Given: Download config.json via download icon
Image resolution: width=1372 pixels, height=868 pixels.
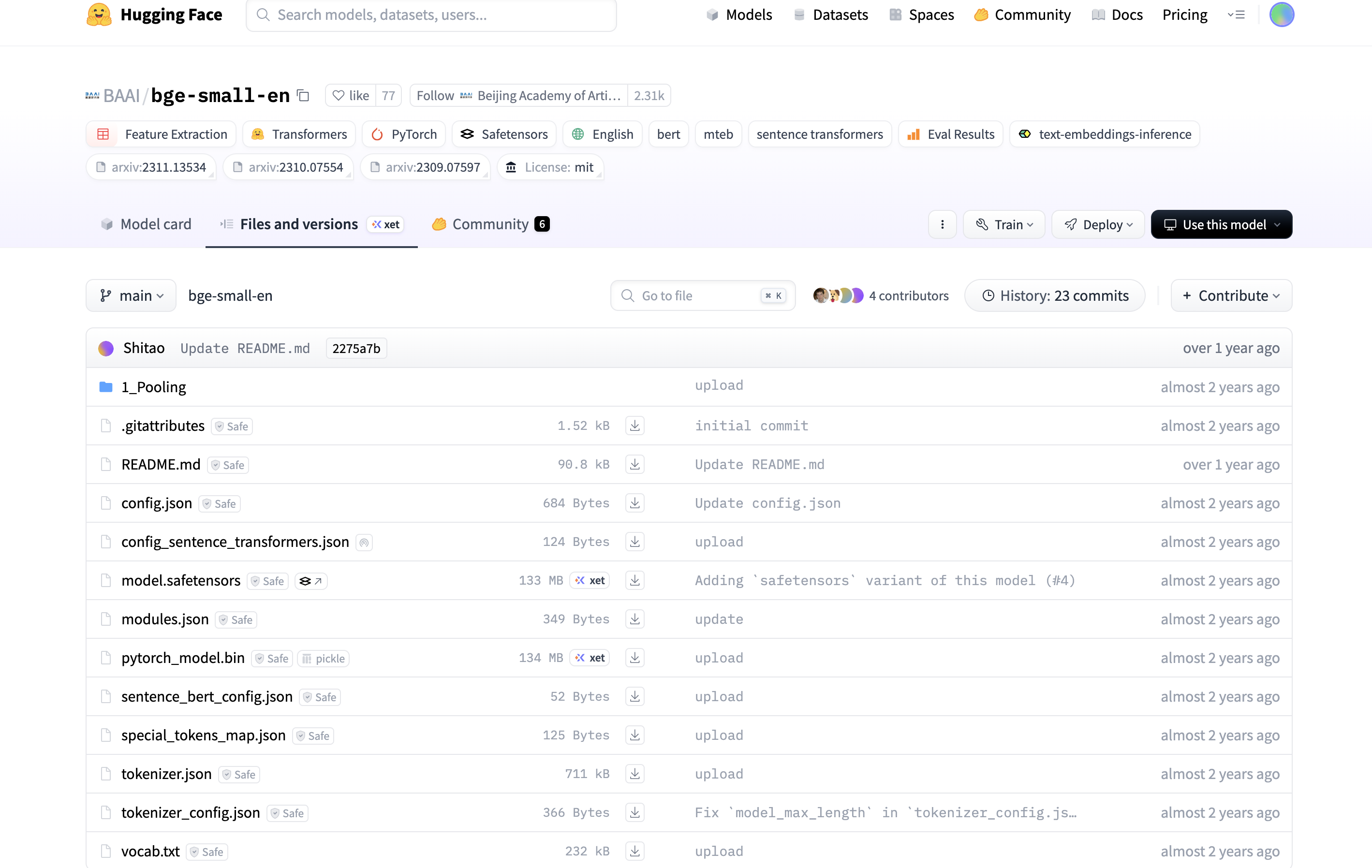Looking at the screenshot, I should pyautogui.click(x=634, y=503).
